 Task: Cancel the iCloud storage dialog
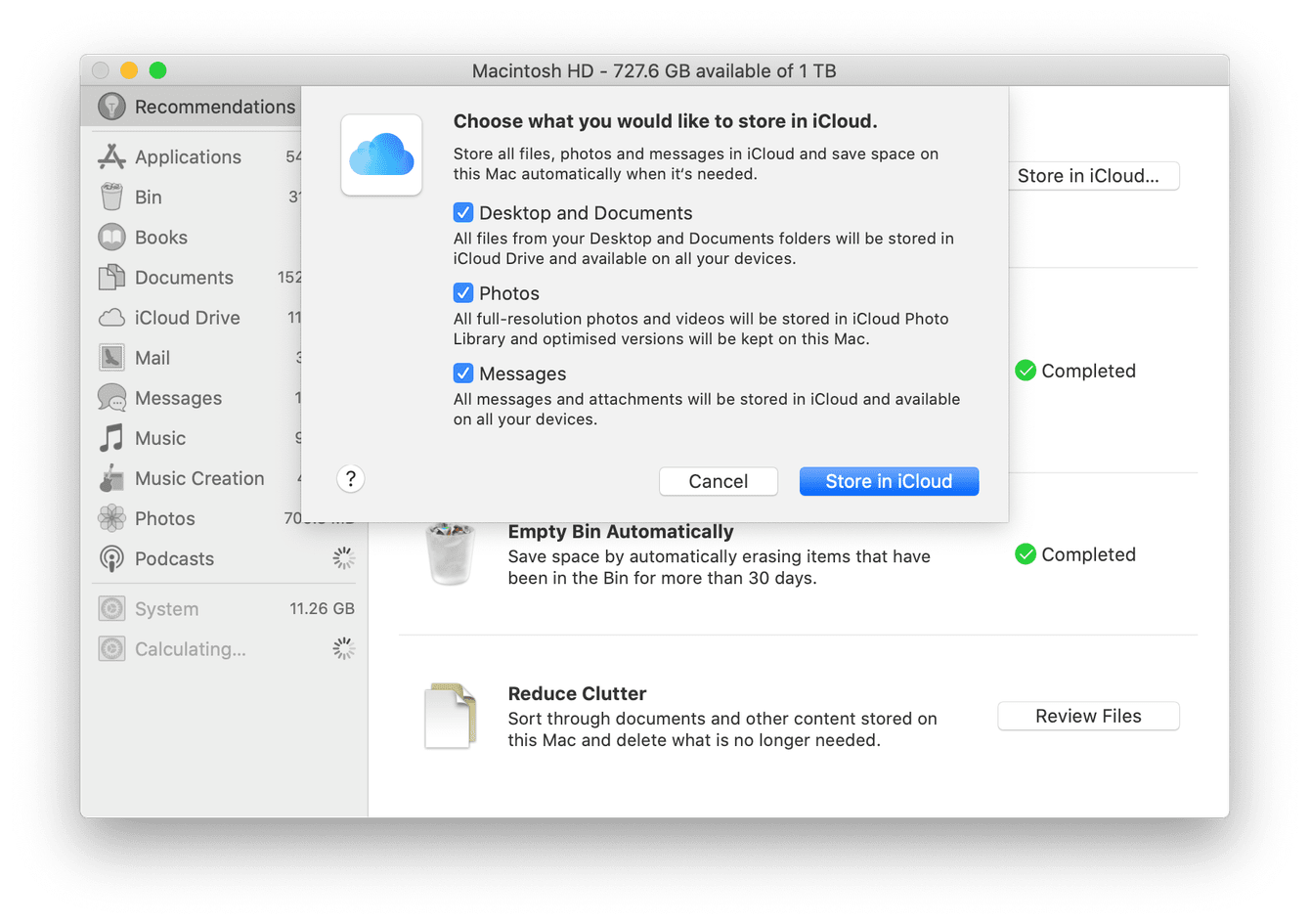718,481
